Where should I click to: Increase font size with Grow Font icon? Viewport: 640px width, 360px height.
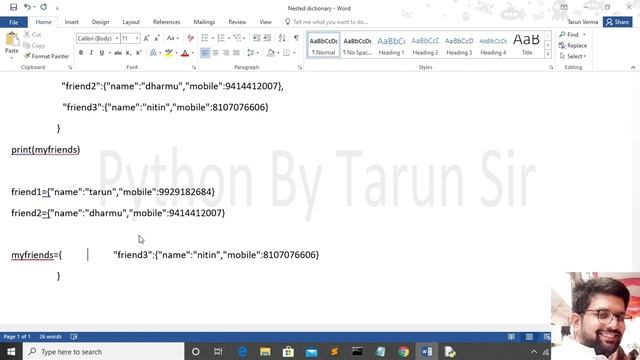coord(146,38)
